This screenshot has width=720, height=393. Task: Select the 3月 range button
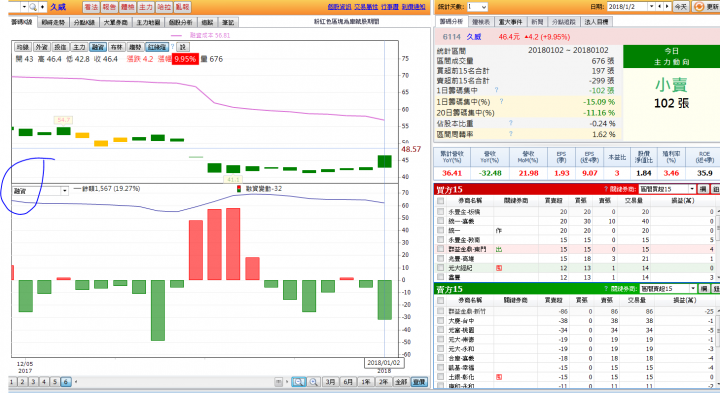330,382
